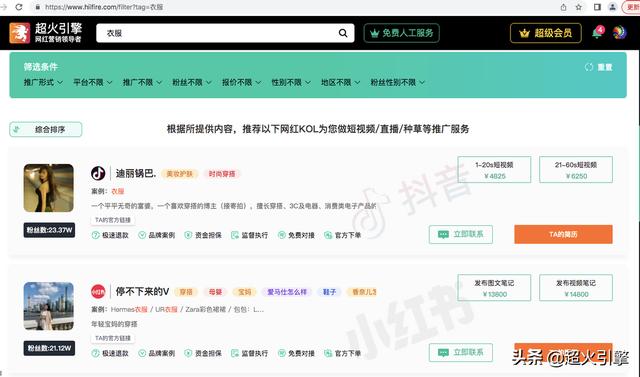Click the Xiaohongshu icon for 停不下来的V
The height and width of the screenshot is (377, 640).
(98, 291)
